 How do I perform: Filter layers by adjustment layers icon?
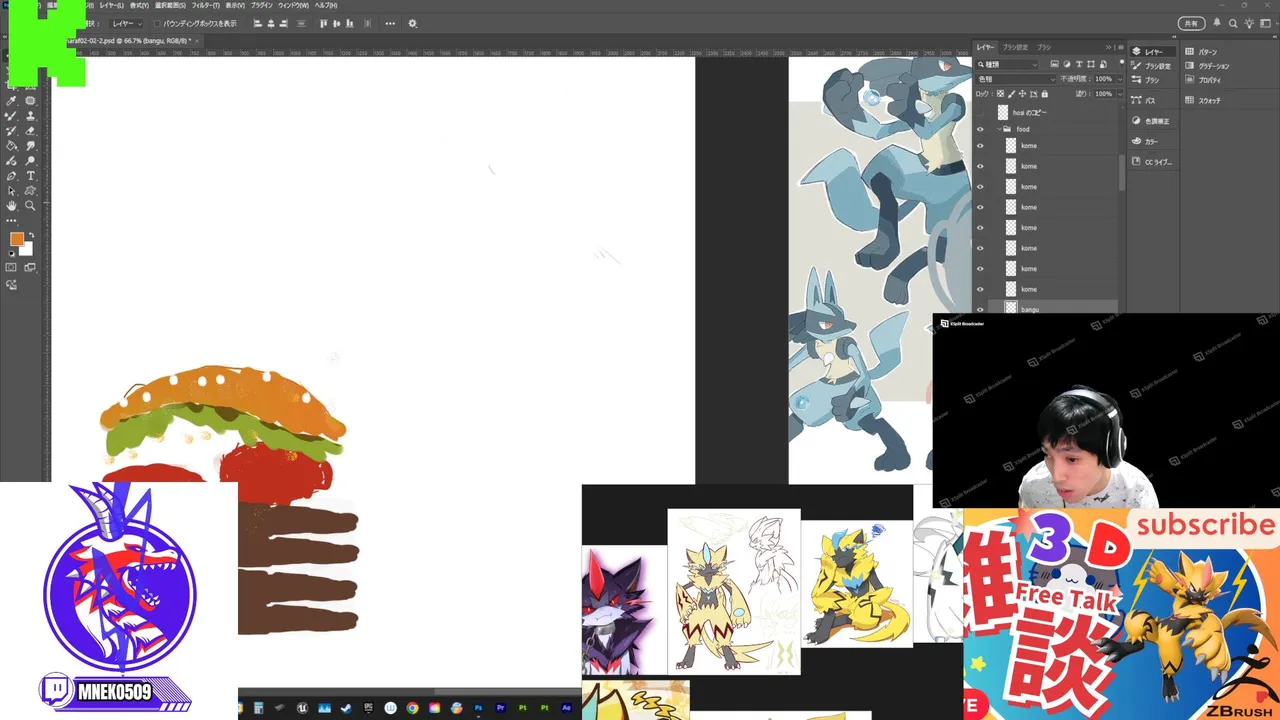tap(1067, 64)
